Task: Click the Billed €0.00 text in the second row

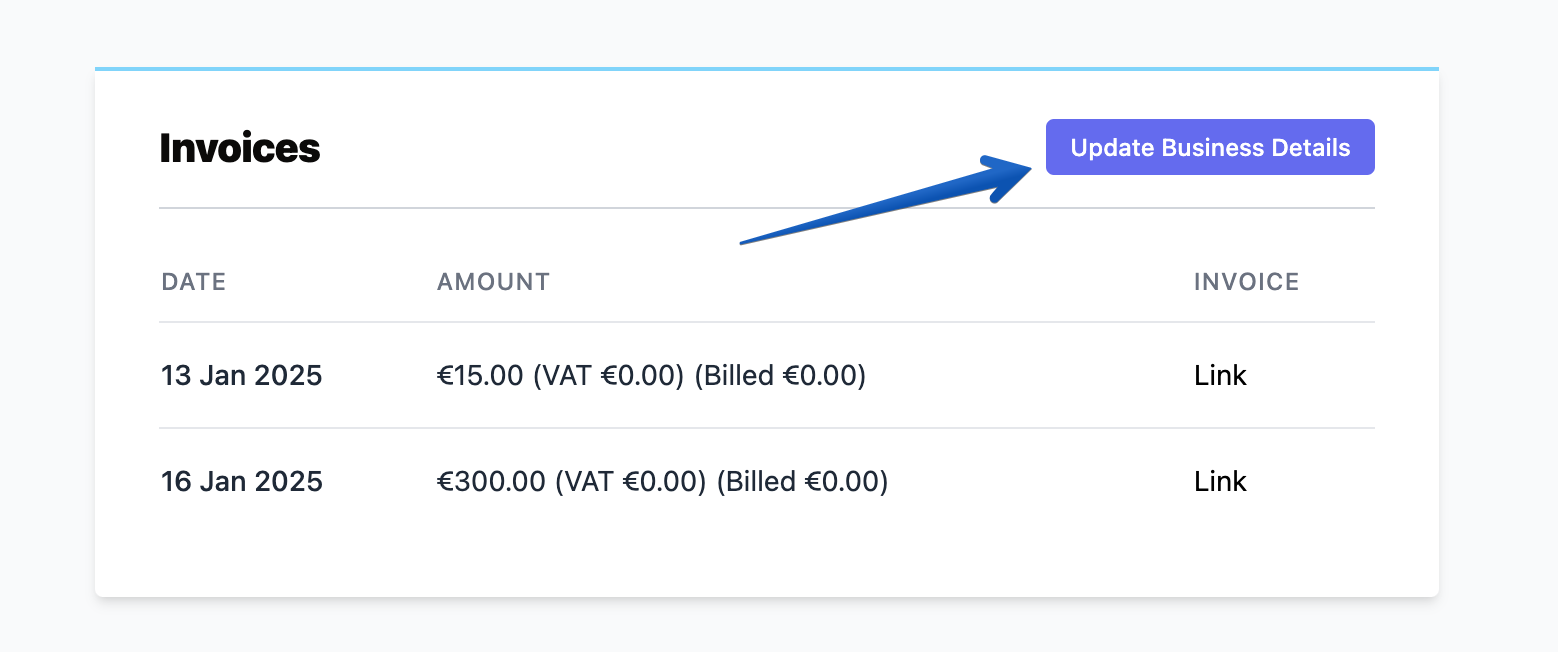Action: (x=801, y=481)
